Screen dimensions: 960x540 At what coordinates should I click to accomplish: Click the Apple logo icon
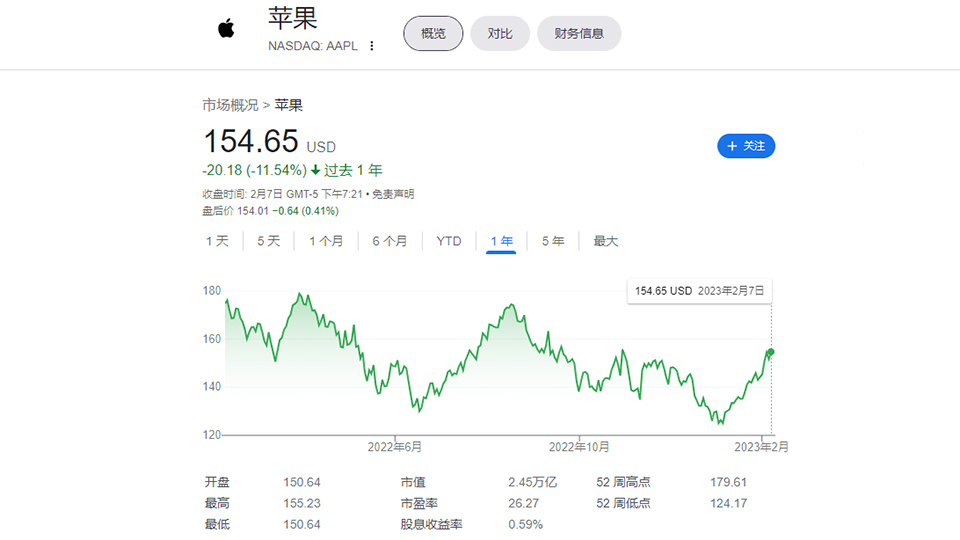pos(227,28)
